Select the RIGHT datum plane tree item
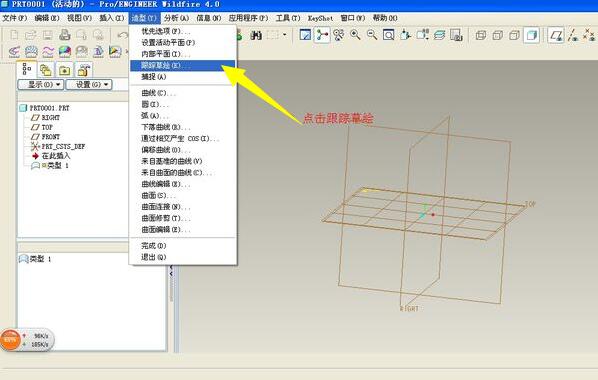The width and height of the screenshot is (598, 380). [46, 118]
